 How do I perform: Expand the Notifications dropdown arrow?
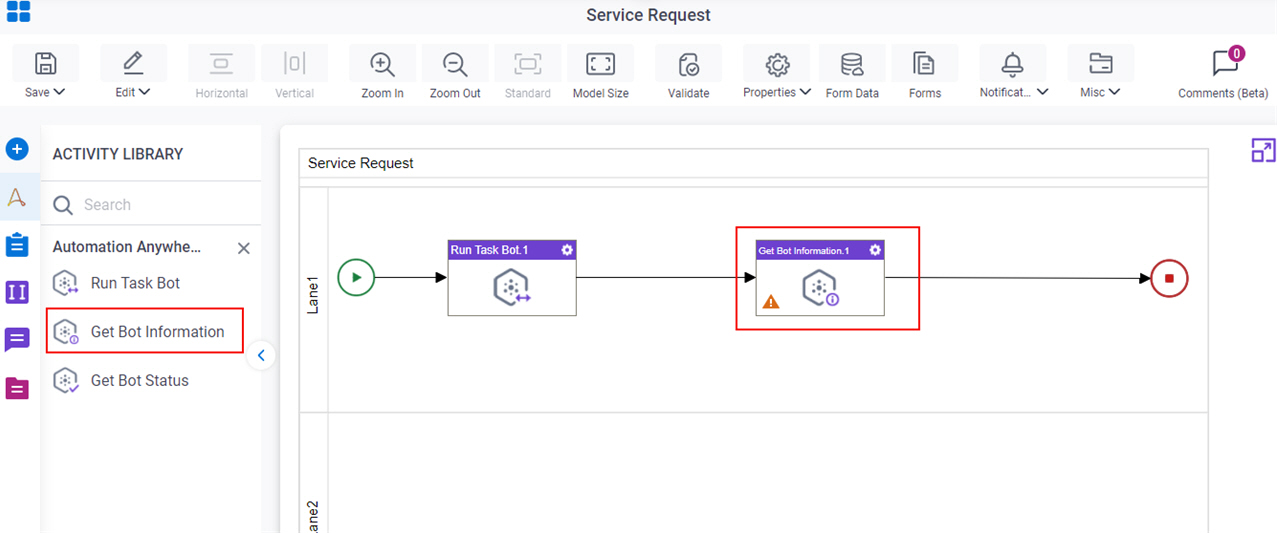click(1042, 92)
